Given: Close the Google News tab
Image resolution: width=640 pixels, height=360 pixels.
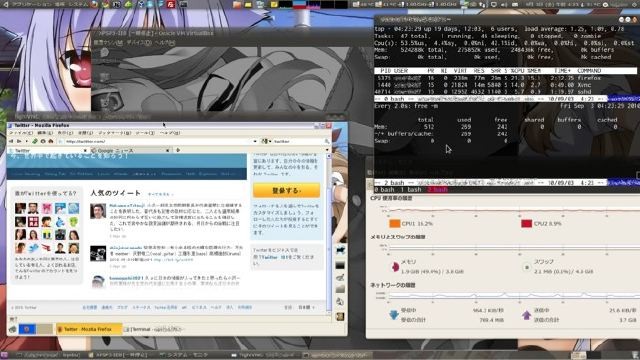Looking at the screenshot, I should (167, 151).
